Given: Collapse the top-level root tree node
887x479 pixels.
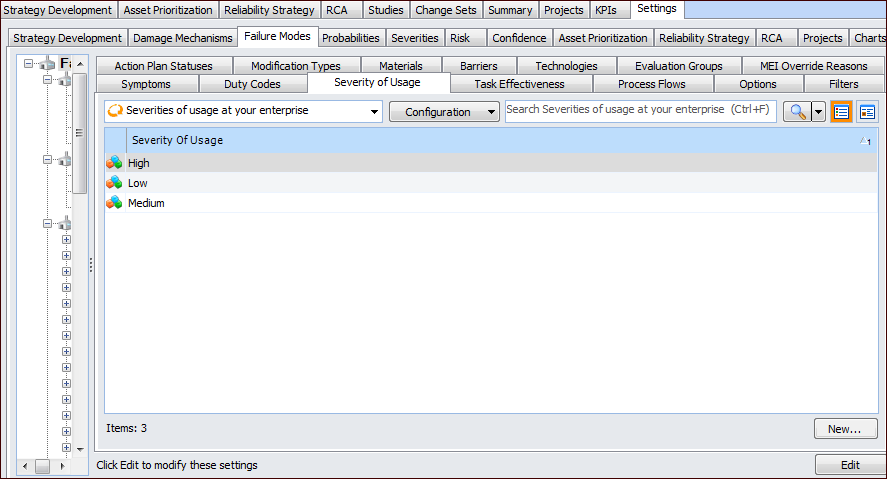Looking at the screenshot, I should (x=28, y=64).
